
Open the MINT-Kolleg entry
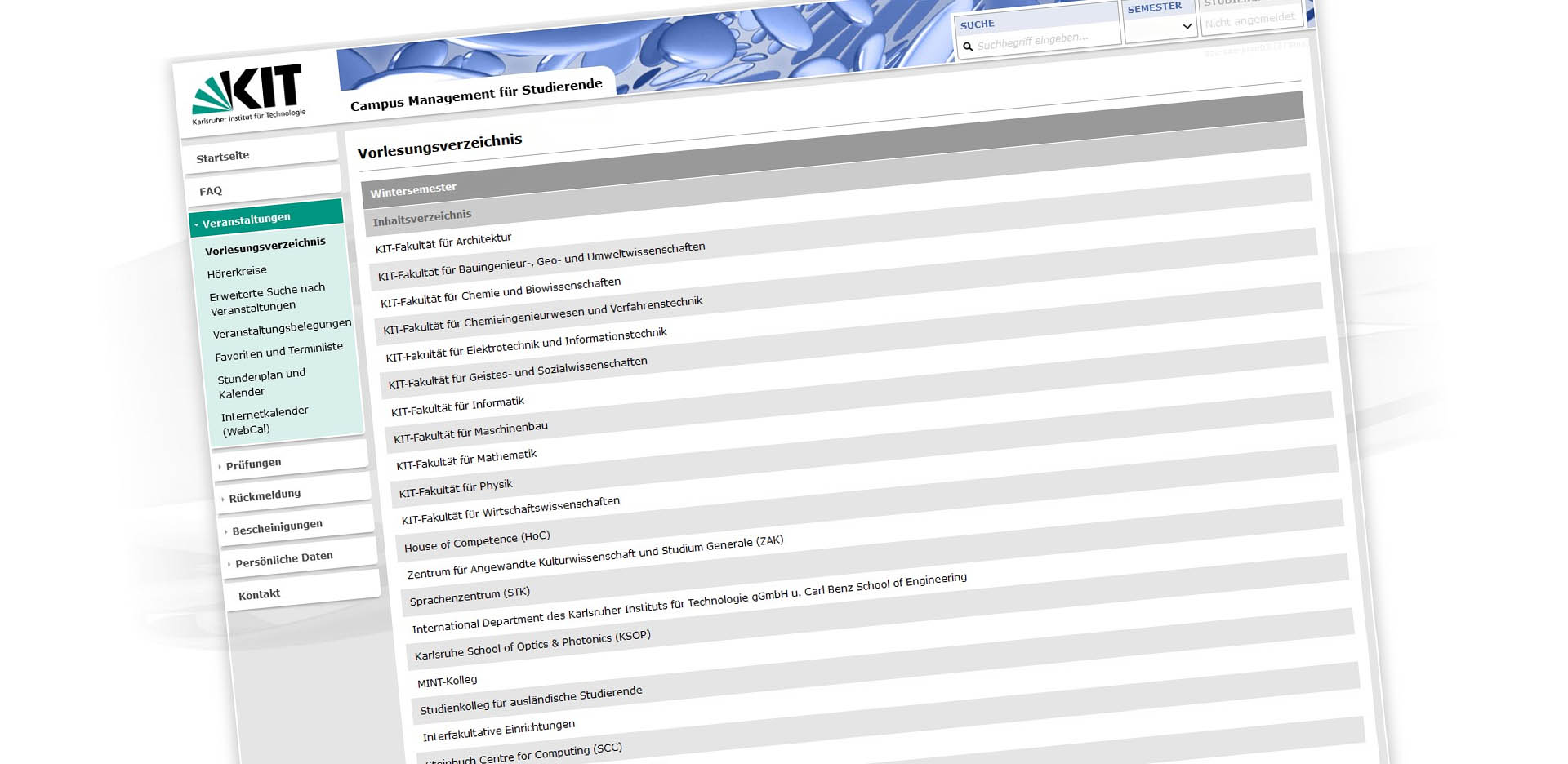coord(447,681)
